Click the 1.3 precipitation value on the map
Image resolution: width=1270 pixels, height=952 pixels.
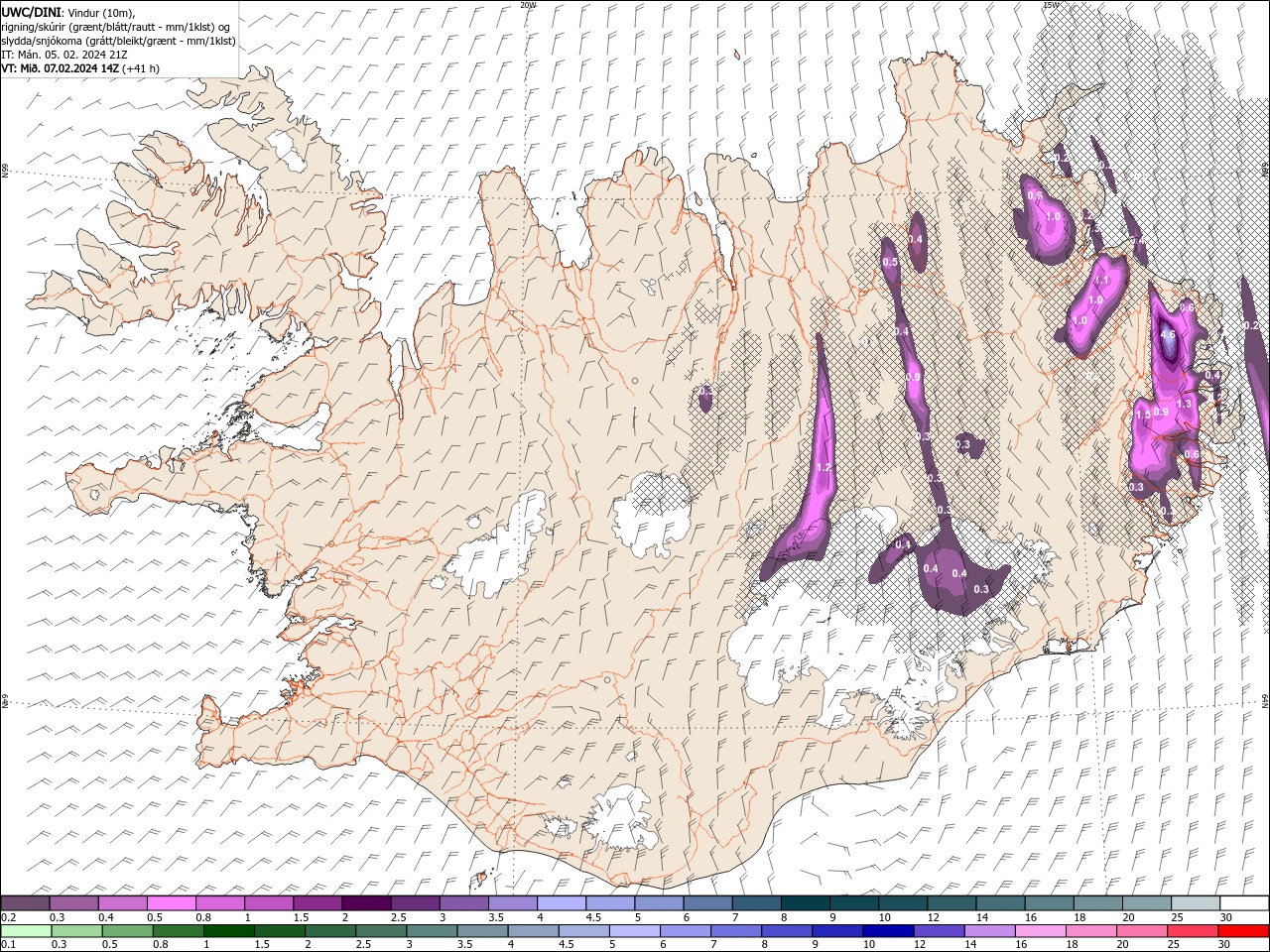tap(1184, 404)
